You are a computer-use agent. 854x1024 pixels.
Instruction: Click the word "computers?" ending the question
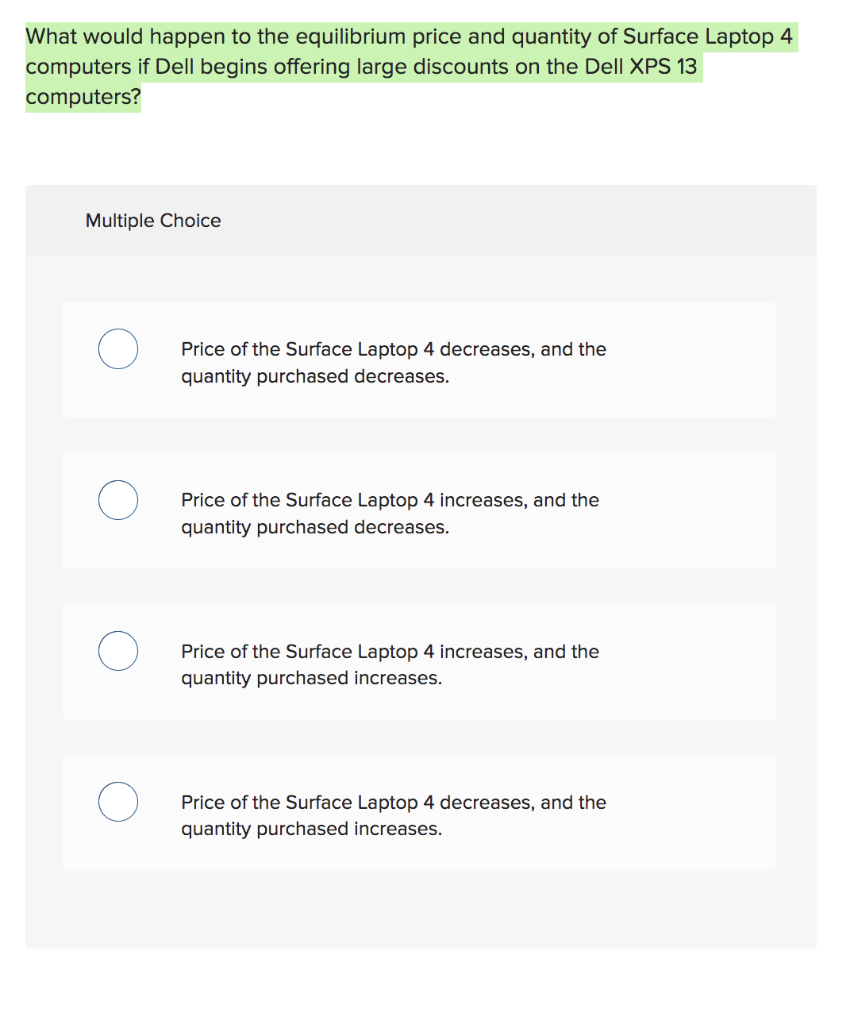83,98
